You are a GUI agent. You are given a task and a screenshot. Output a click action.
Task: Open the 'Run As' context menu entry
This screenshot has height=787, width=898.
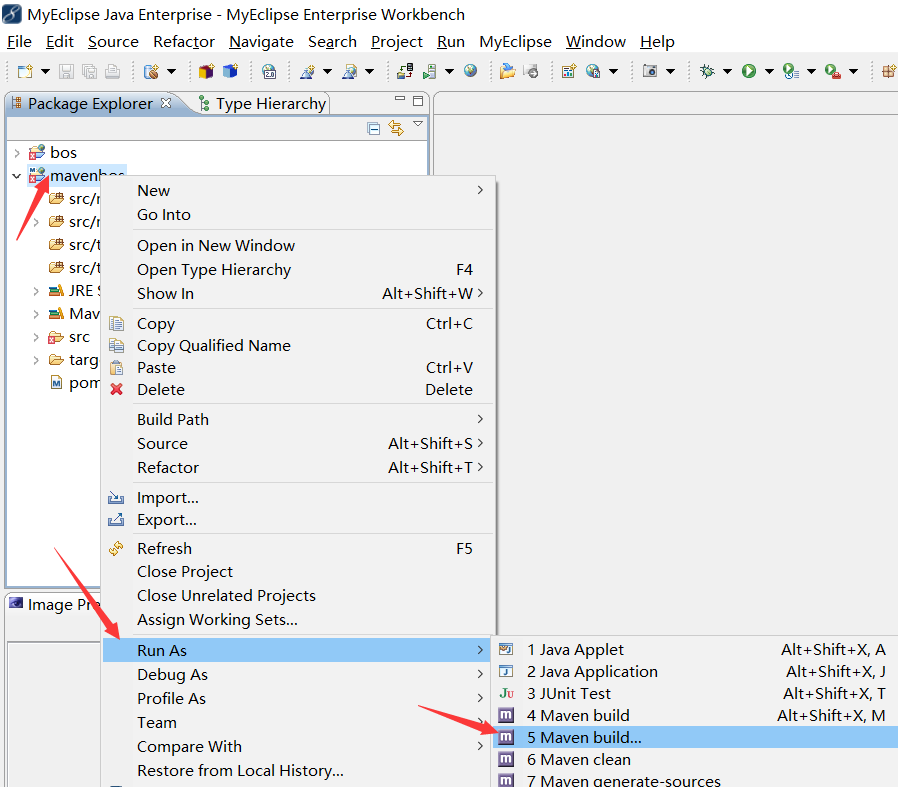[297, 650]
